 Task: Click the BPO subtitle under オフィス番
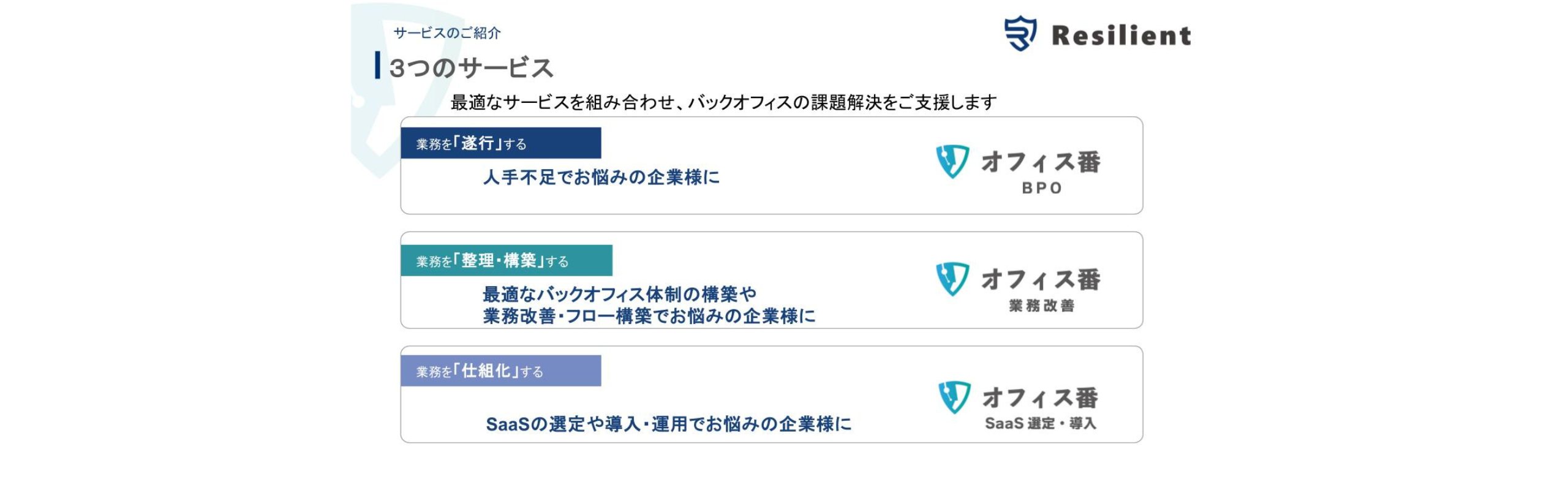pyautogui.click(x=1042, y=188)
